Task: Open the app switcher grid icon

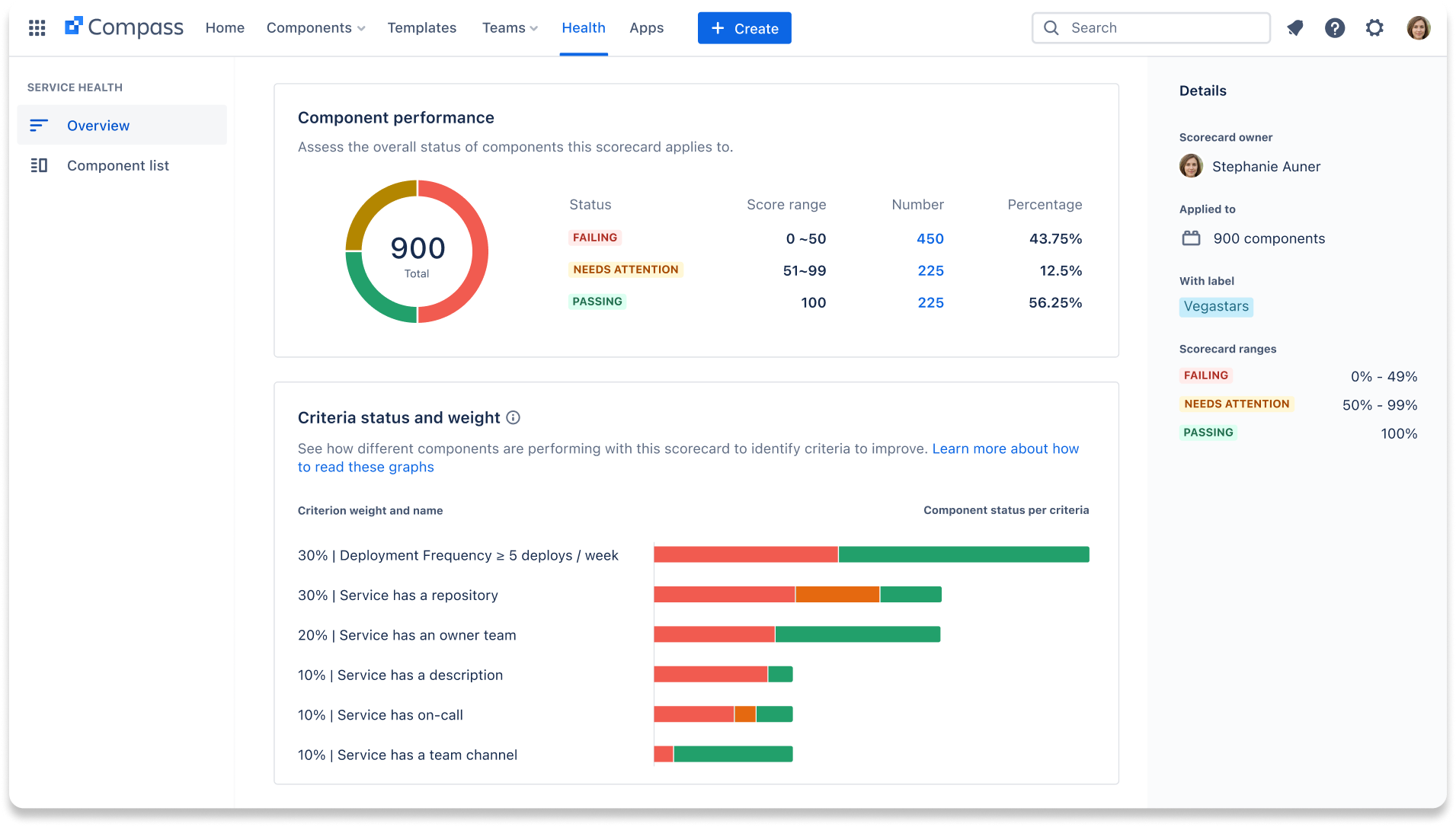Action: (37, 27)
